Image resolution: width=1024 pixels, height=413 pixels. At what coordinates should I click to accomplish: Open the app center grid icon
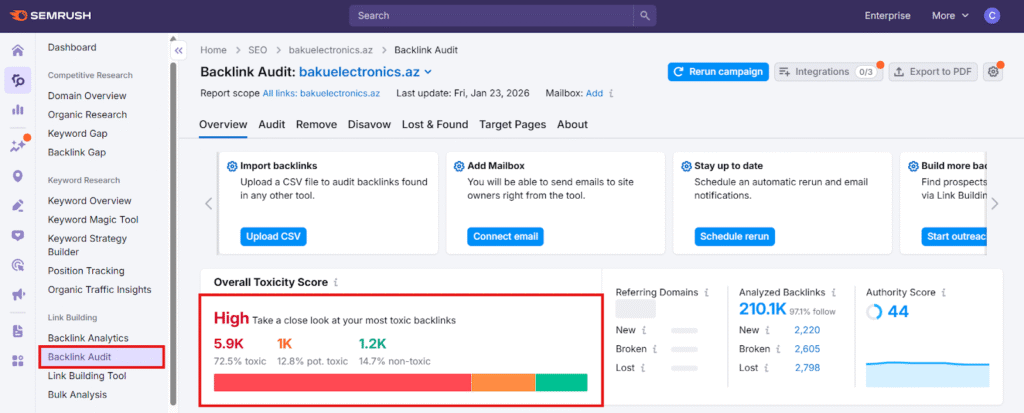point(18,361)
